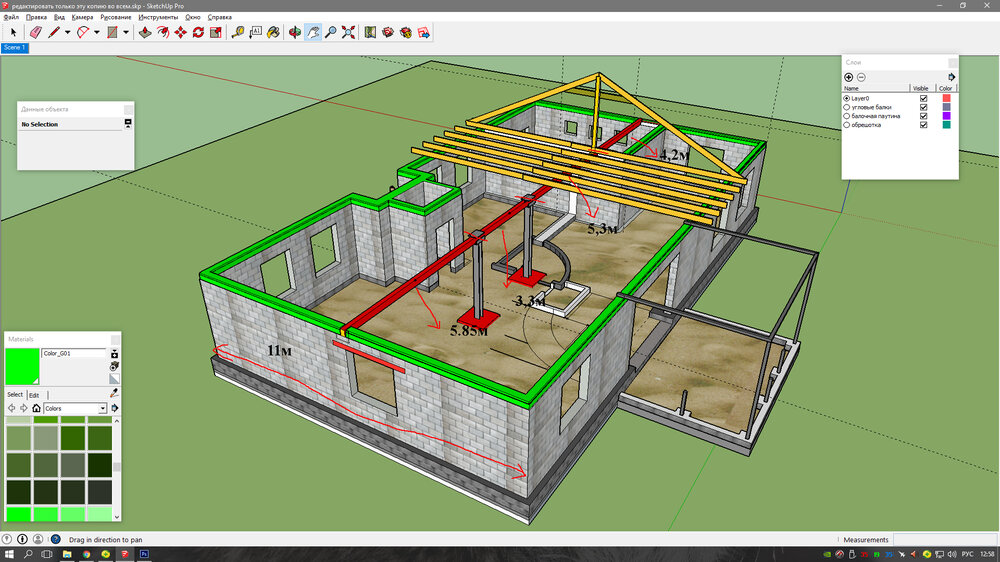This screenshot has width=1000, height=562.
Task: Activate the Rotate tool icon
Action: click(x=198, y=32)
